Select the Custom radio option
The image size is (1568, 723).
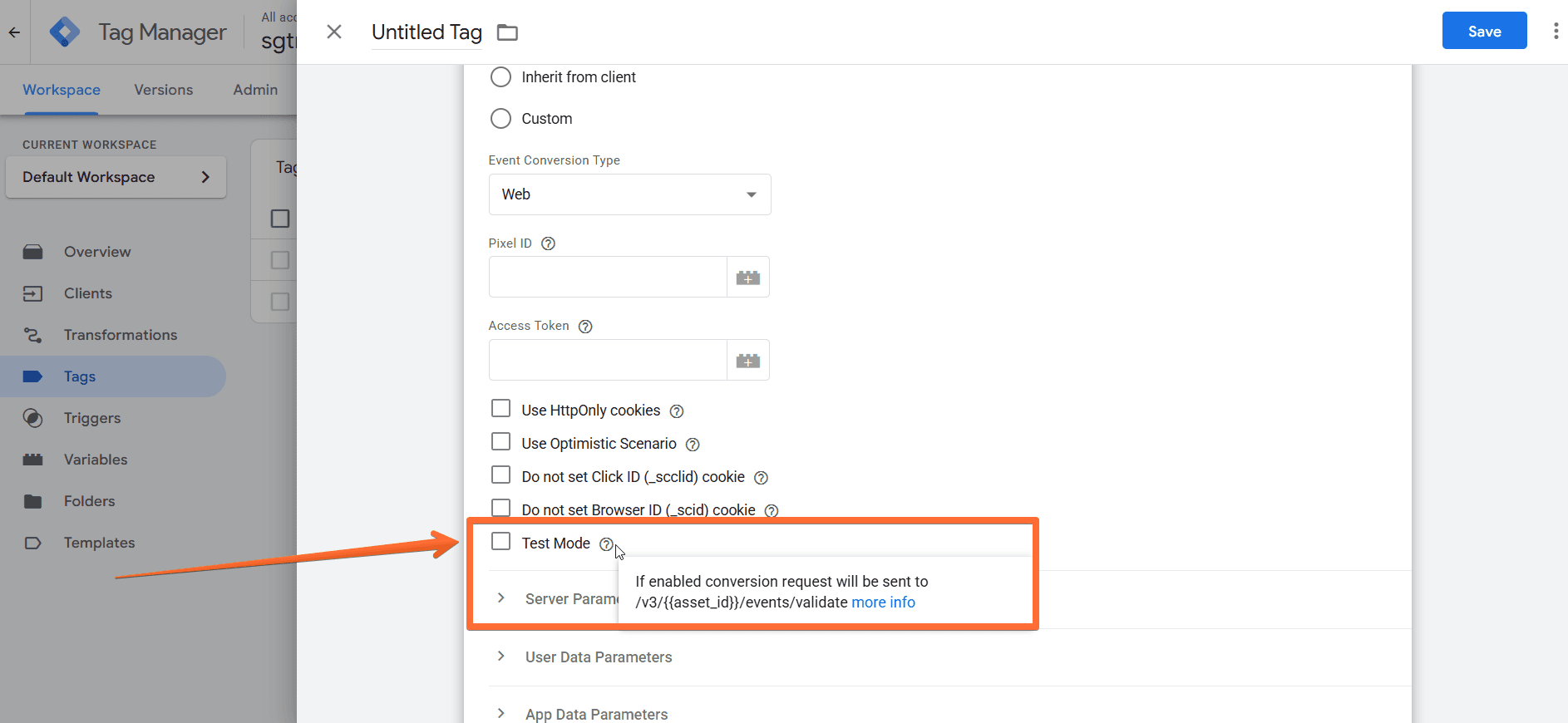click(x=500, y=119)
